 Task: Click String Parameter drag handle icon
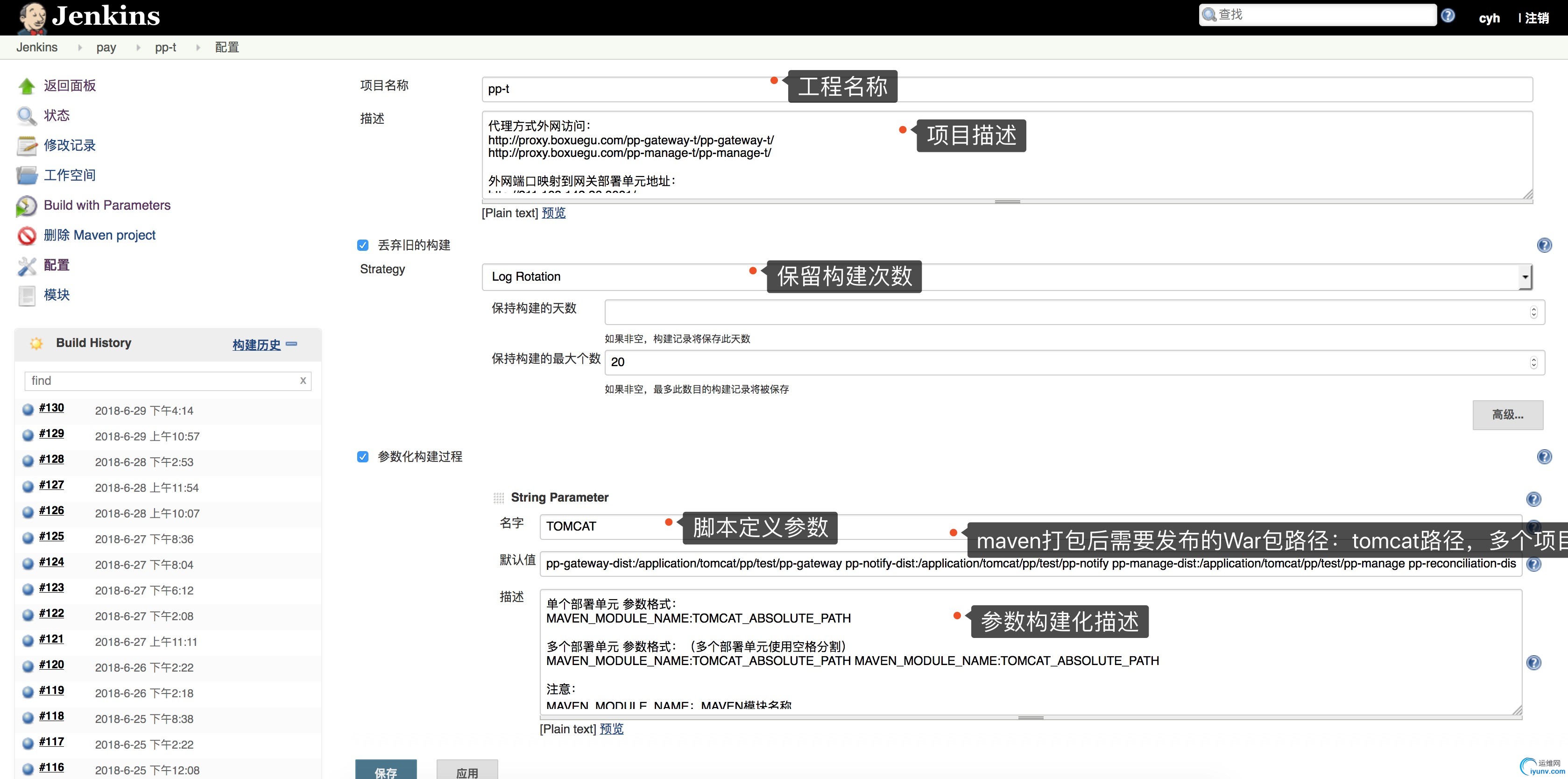click(499, 498)
